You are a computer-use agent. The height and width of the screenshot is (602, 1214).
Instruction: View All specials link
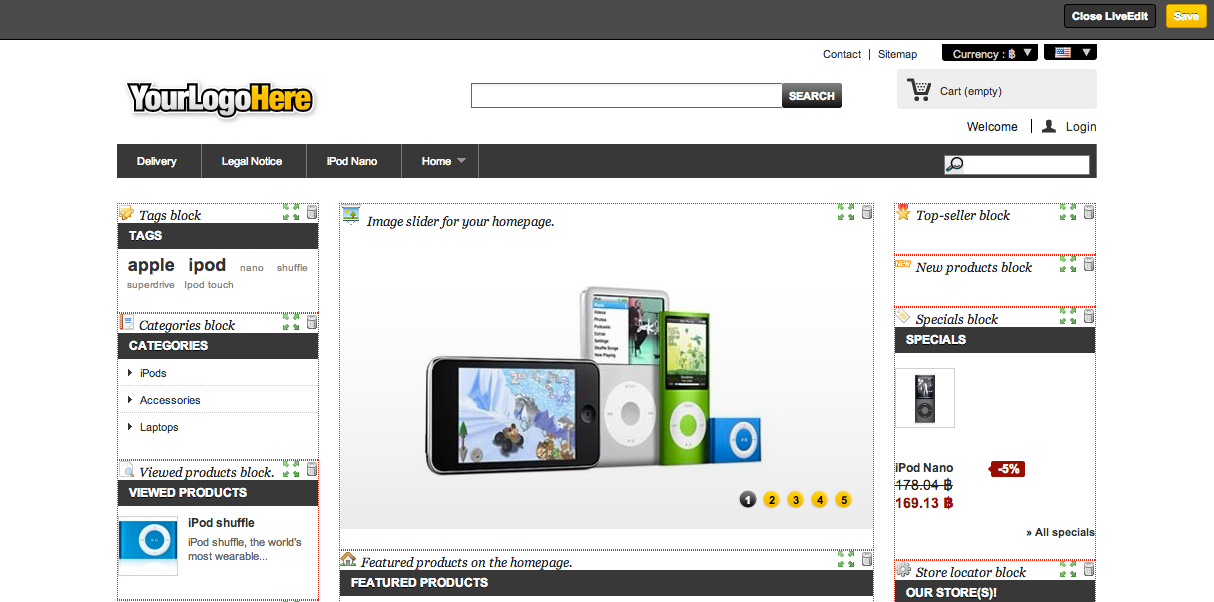[1060, 532]
